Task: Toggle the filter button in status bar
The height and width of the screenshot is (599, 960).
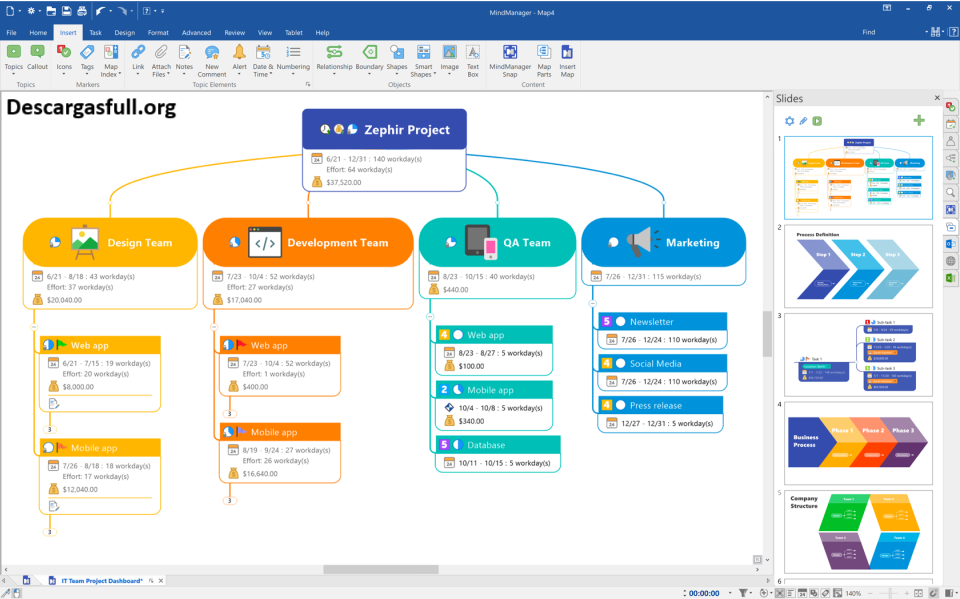Action: point(743,593)
